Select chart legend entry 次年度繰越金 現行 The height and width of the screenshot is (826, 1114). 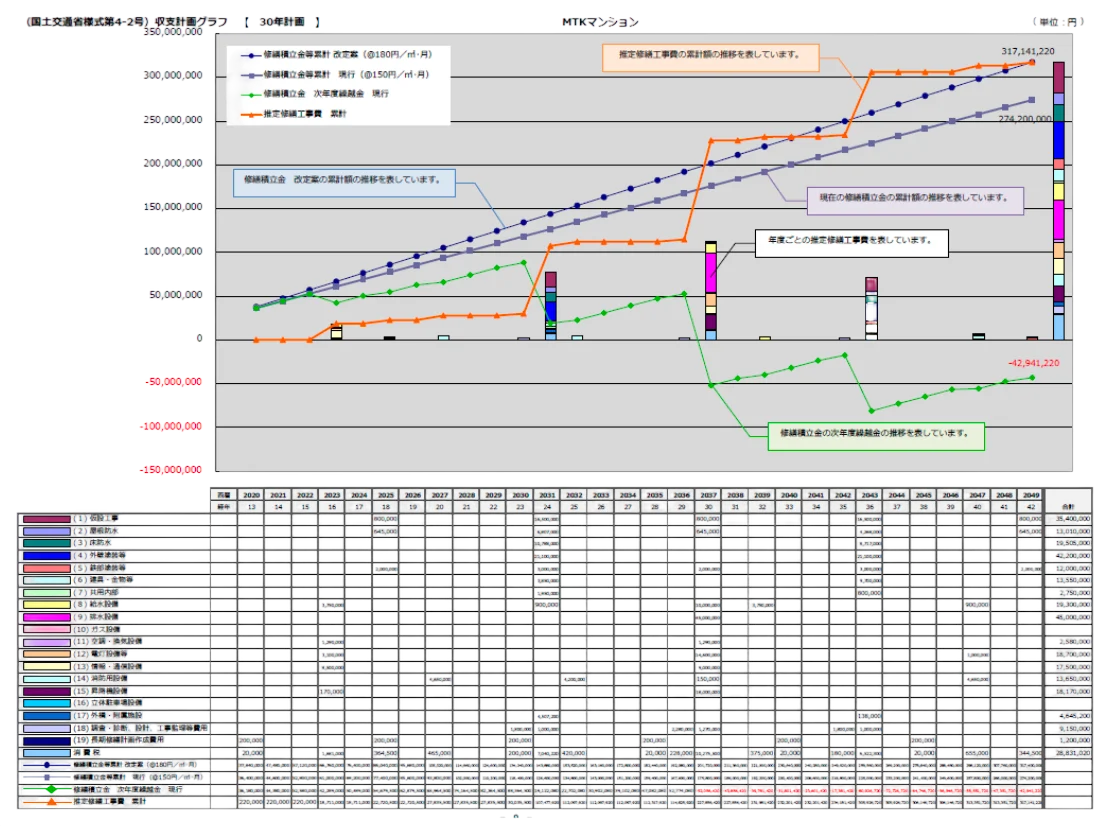(x=315, y=94)
